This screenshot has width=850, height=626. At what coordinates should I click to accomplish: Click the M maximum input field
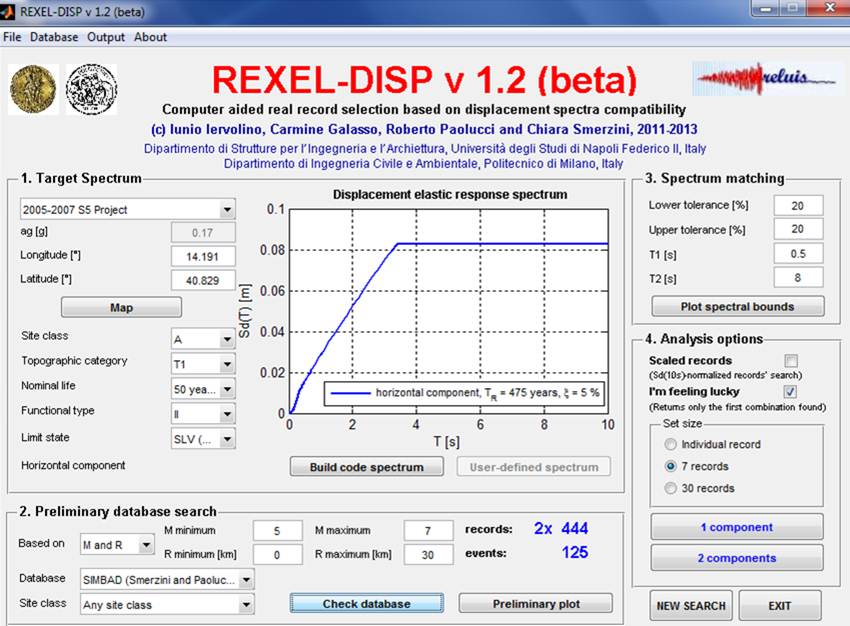click(x=428, y=531)
